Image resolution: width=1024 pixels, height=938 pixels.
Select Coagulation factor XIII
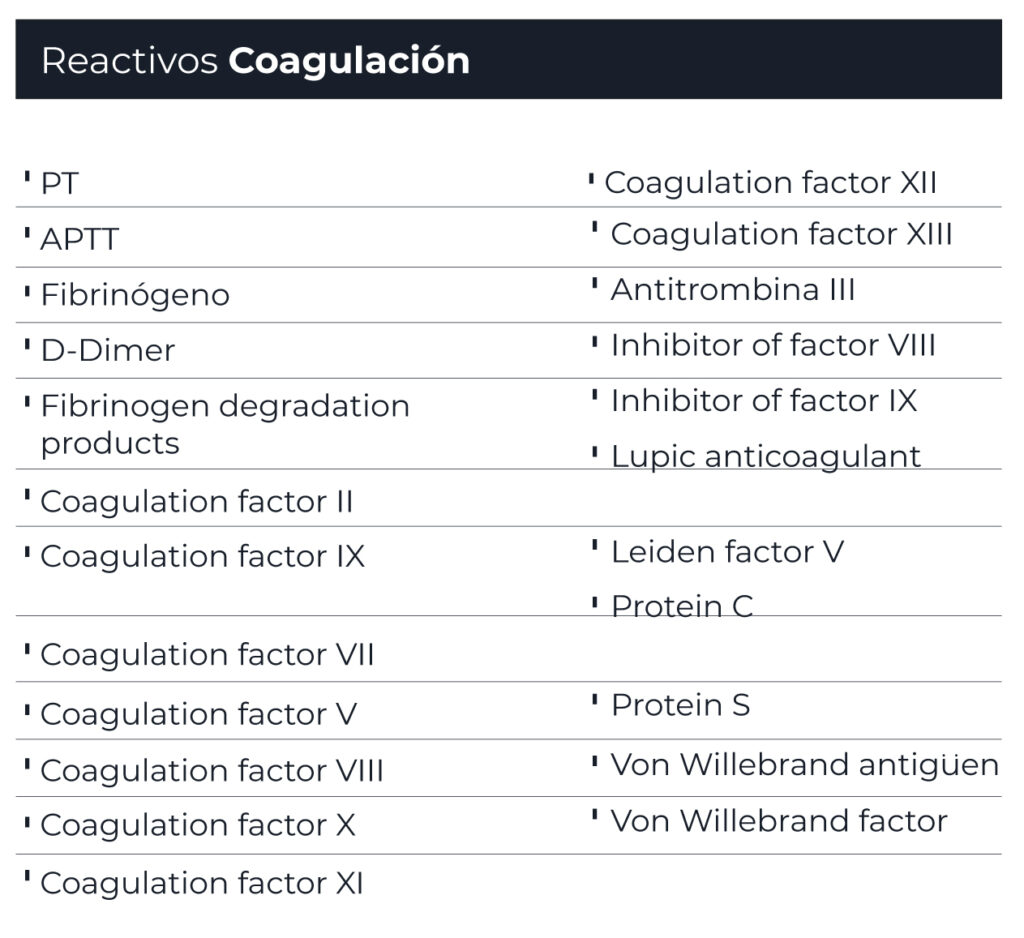click(782, 235)
